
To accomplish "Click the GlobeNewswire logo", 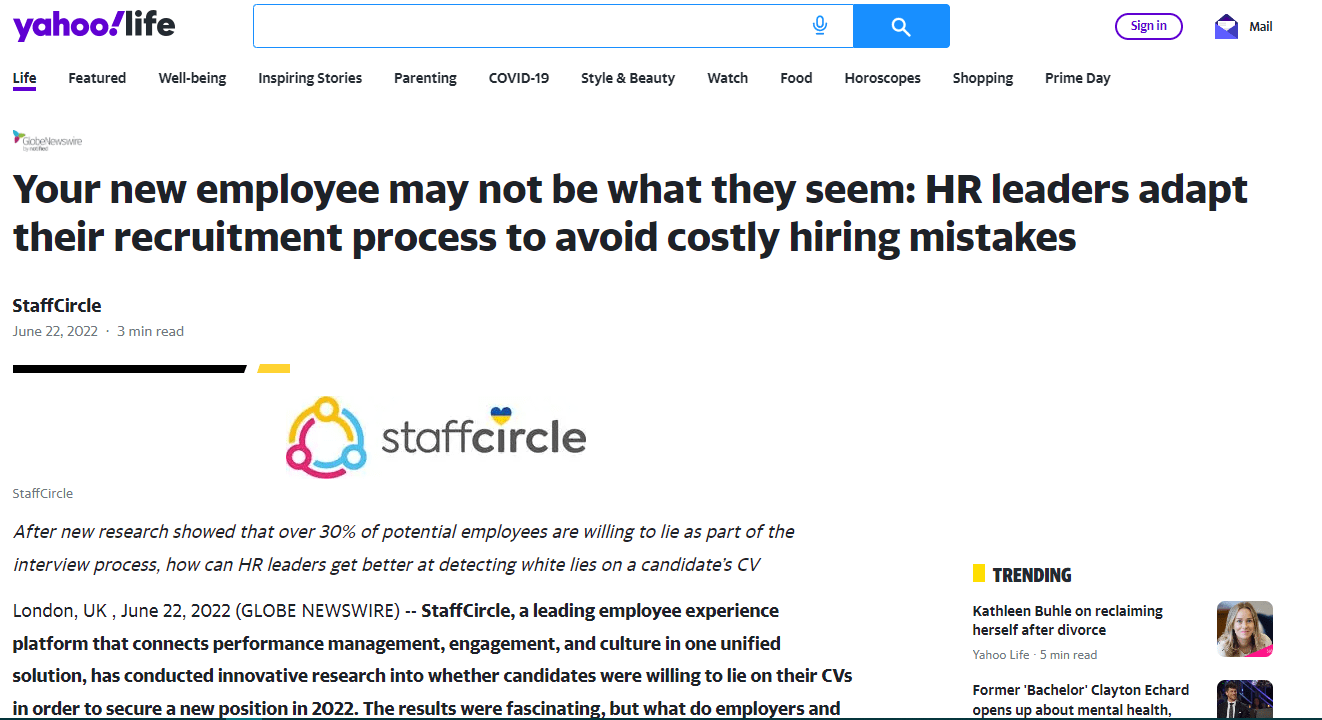I will click(x=47, y=140).
